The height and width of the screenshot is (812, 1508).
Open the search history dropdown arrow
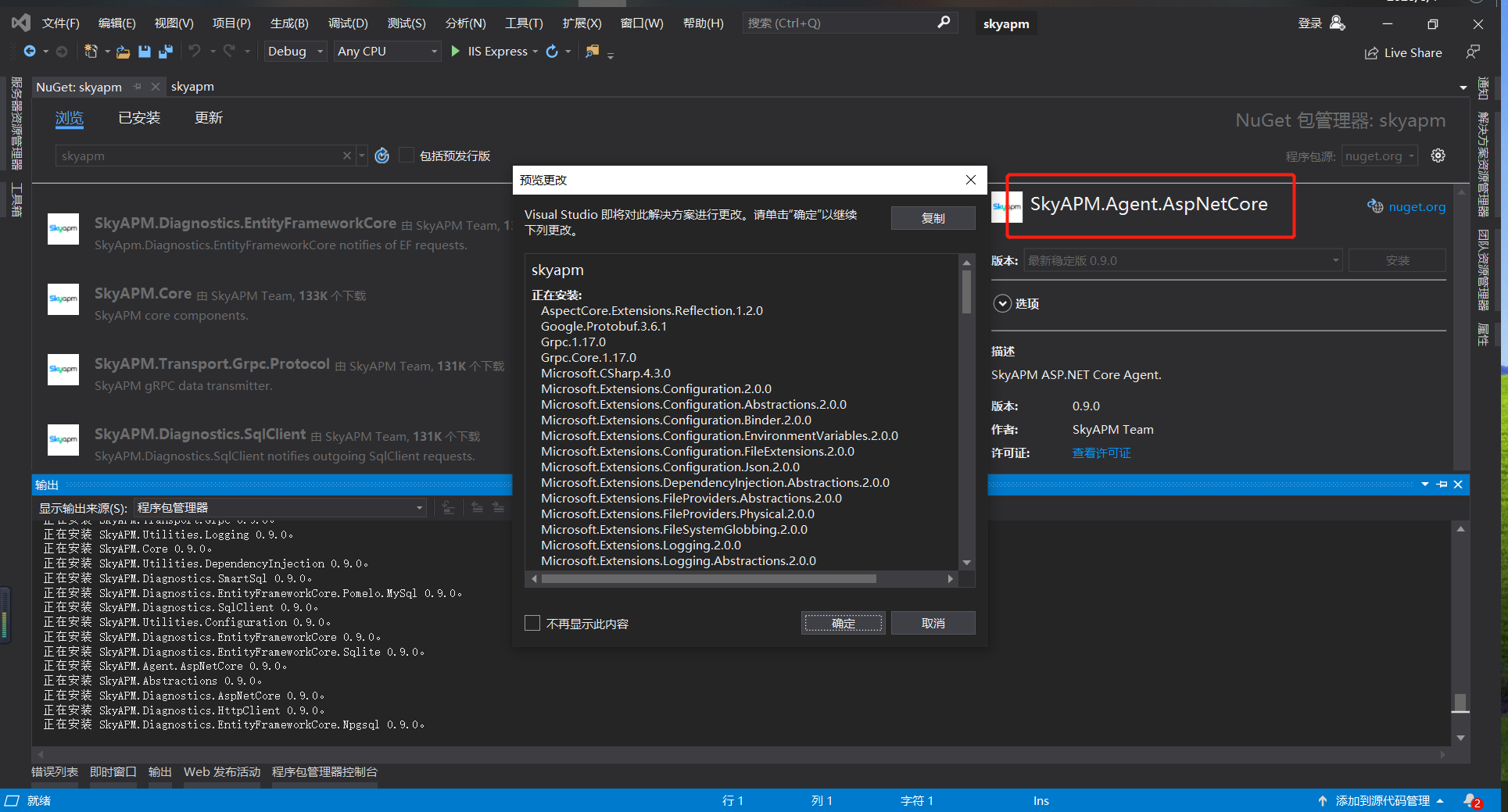coord(362,156)
